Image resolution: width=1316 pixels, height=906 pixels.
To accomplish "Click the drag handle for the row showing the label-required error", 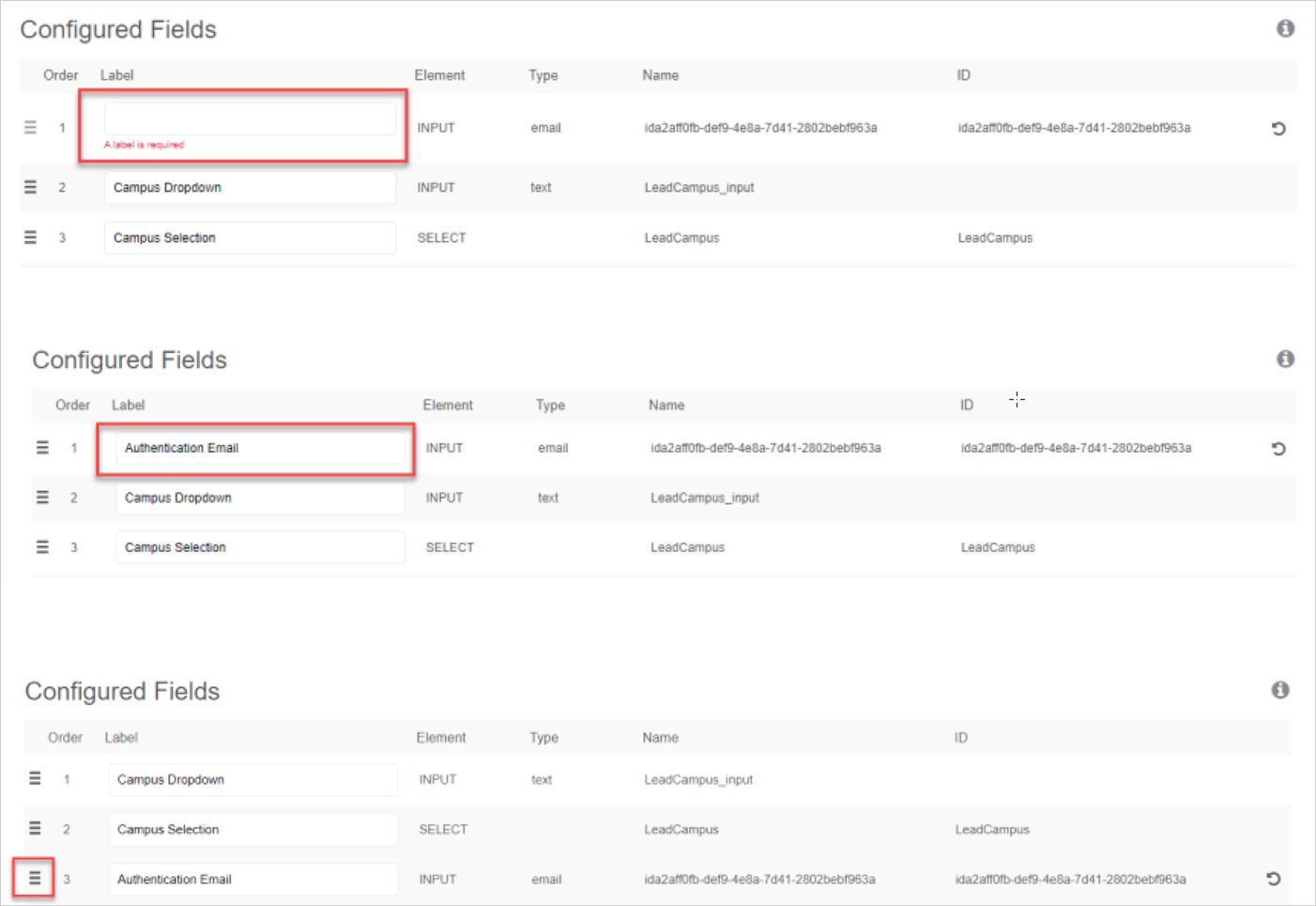I will [x=30, y=128].
